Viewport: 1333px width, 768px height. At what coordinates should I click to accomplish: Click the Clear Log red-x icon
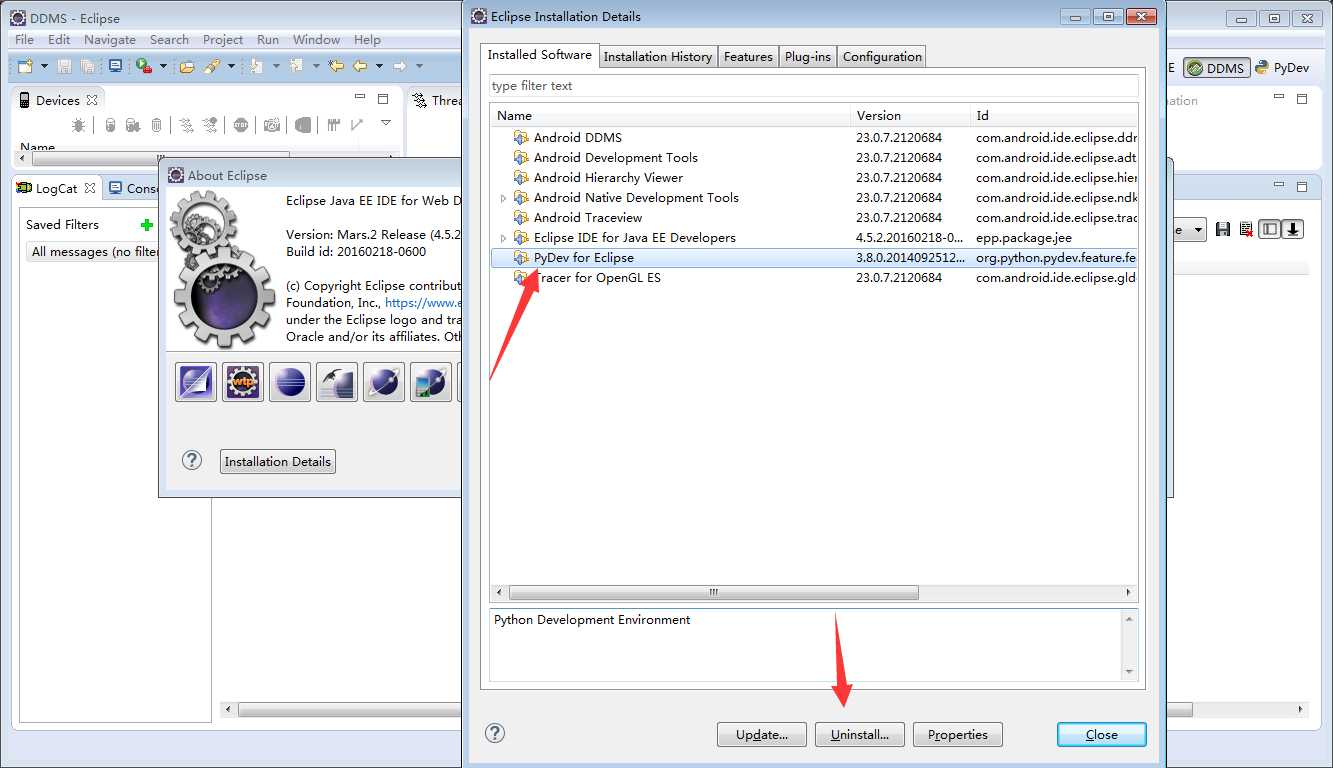(1246, 230)
